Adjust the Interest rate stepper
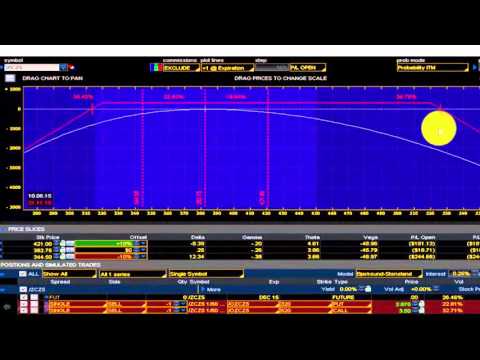 [475, 274]
